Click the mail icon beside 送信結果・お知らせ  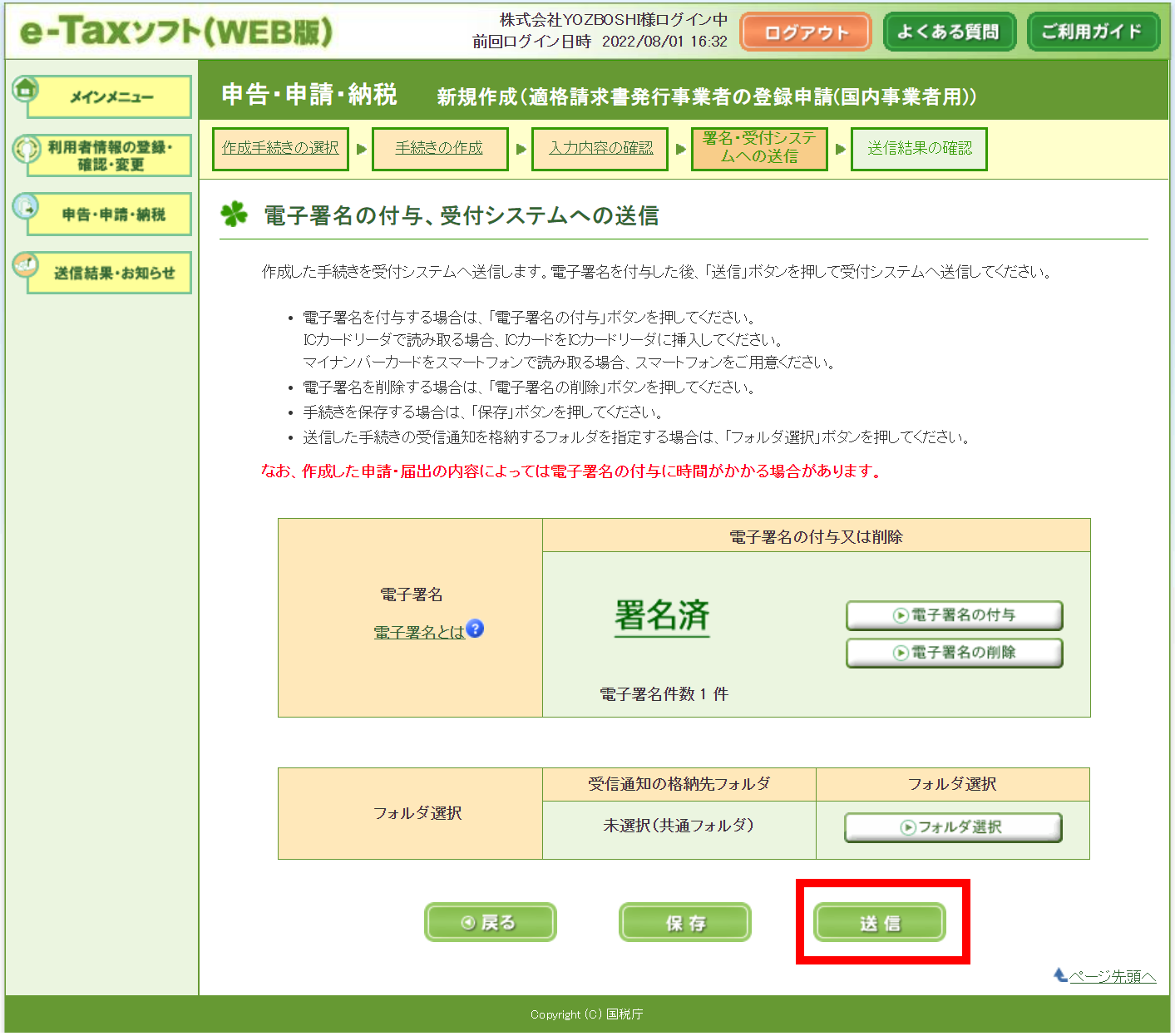pyautogui.click(x=26, y=265)
